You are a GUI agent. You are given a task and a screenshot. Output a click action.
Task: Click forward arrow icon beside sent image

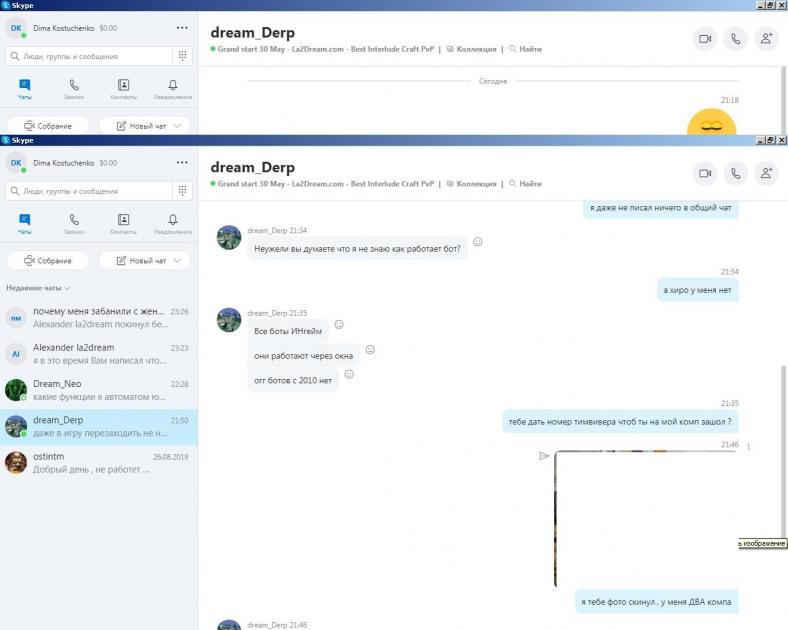coord(544,456)
